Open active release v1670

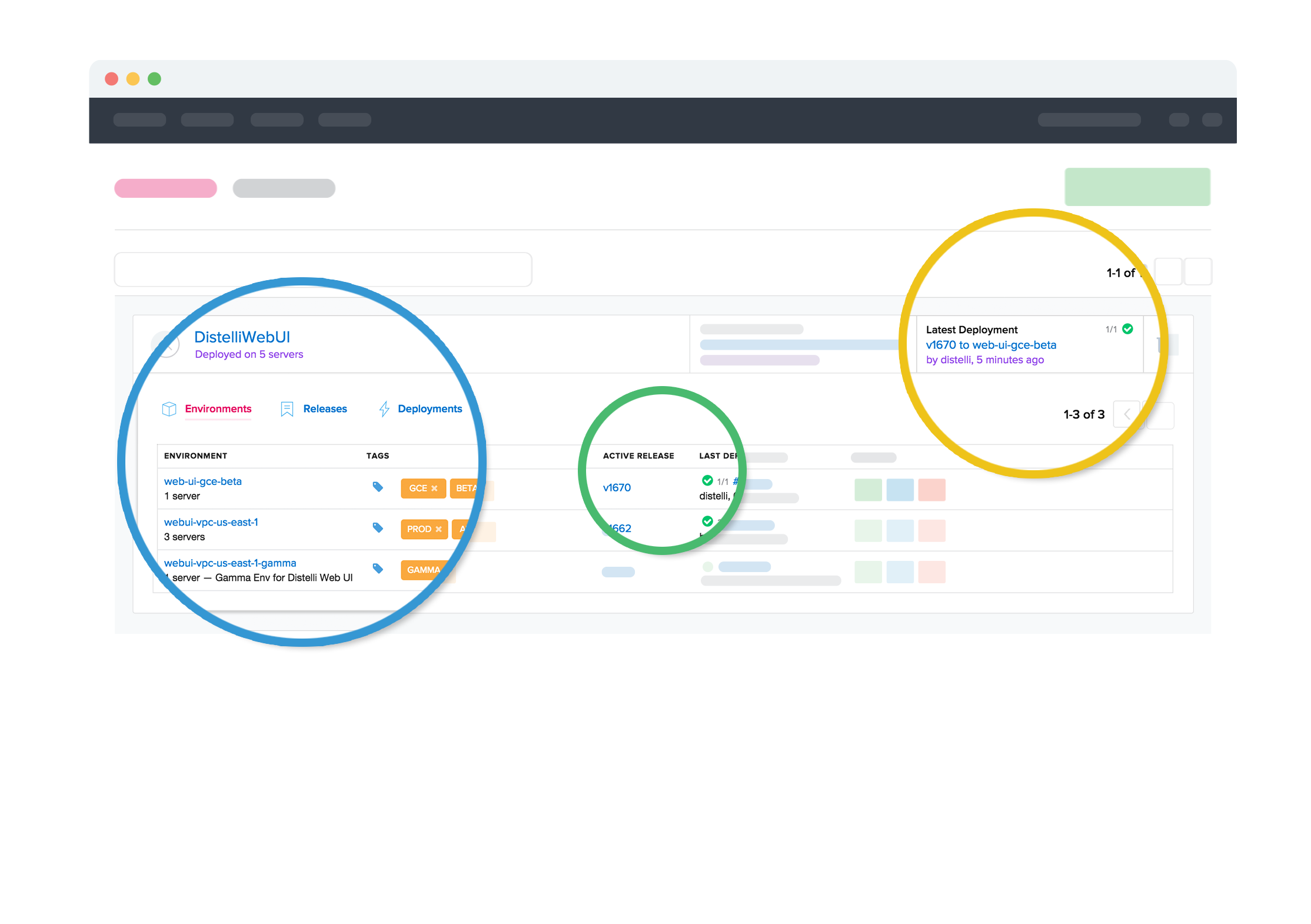click(x=617, y=488)
